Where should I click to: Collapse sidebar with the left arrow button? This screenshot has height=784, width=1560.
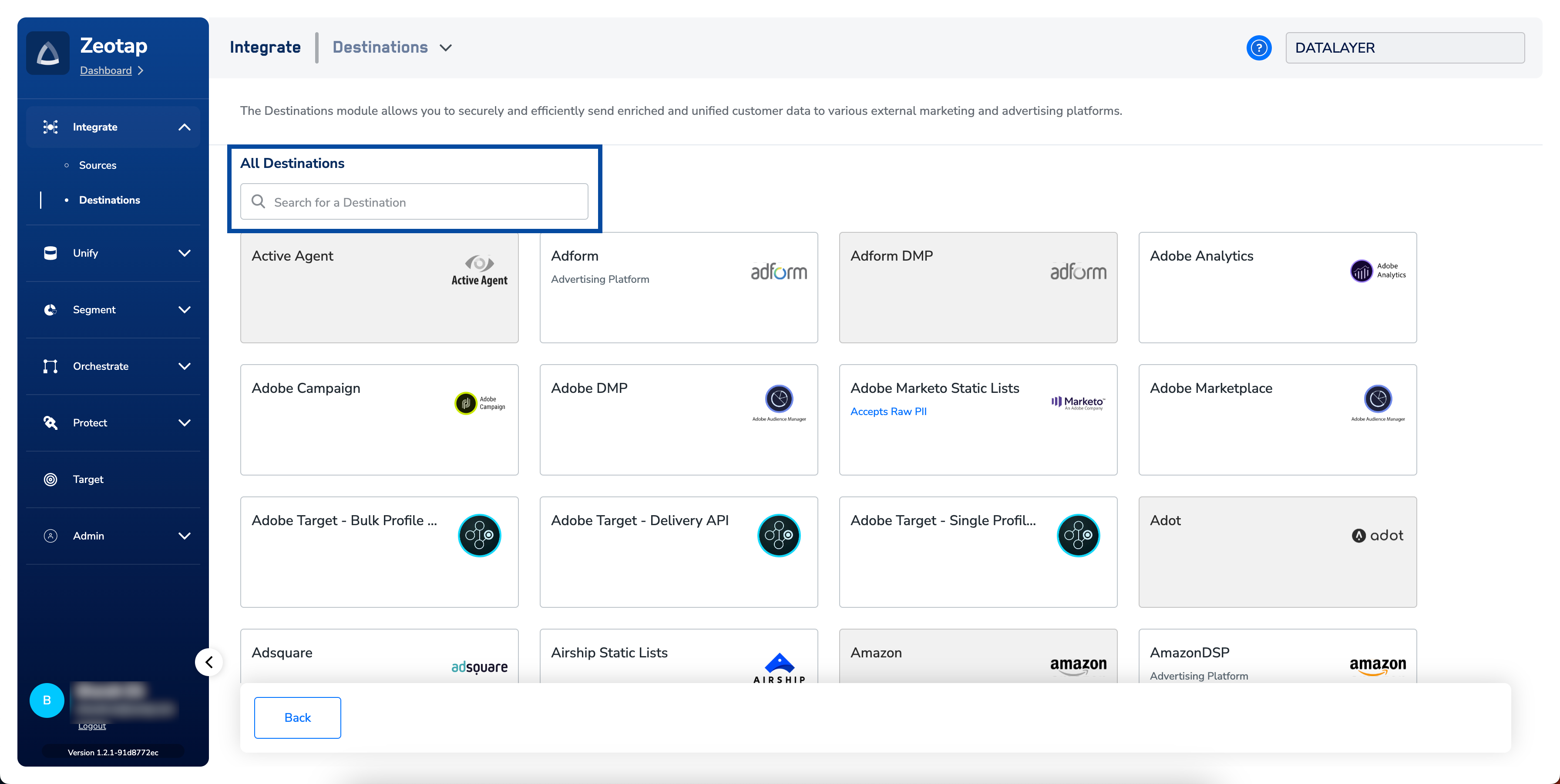[209, 662]
